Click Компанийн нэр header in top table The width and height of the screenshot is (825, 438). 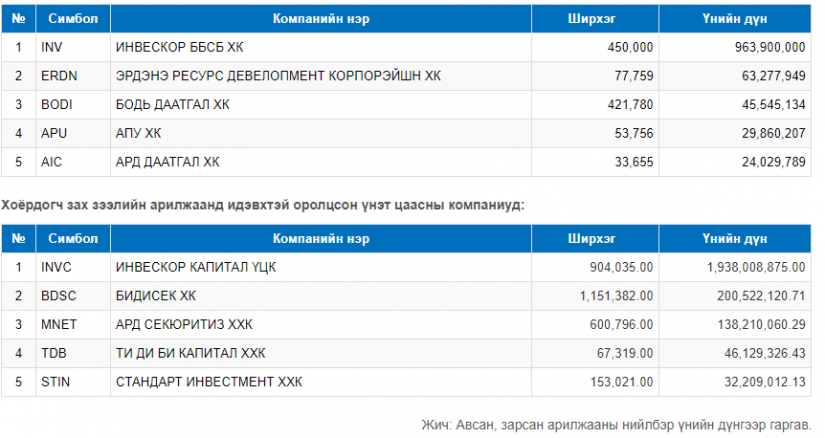tap(321, 19)
